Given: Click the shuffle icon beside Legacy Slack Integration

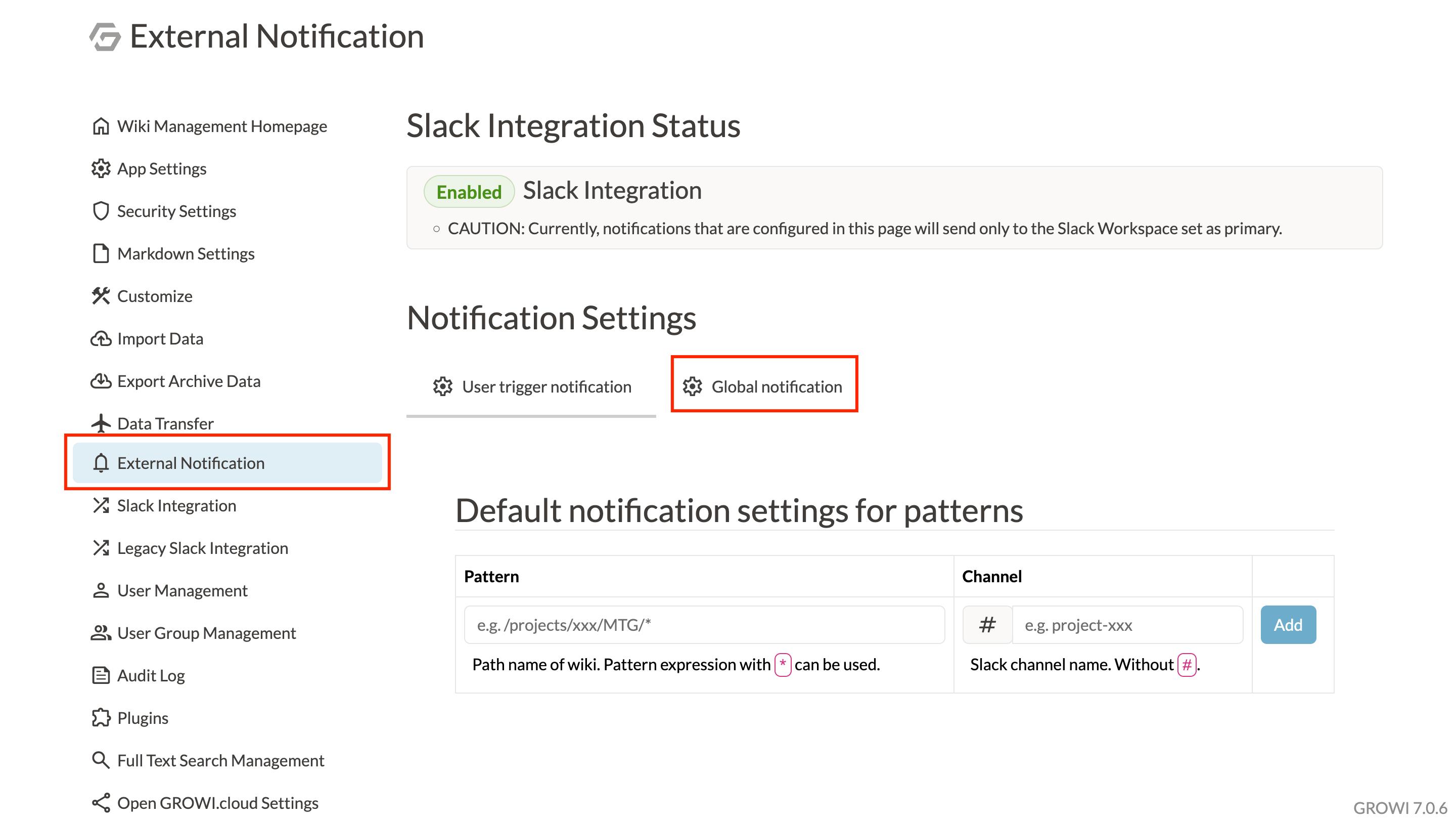Looking at the screenshot, I should pyautogui.click(x=101, y=548).
